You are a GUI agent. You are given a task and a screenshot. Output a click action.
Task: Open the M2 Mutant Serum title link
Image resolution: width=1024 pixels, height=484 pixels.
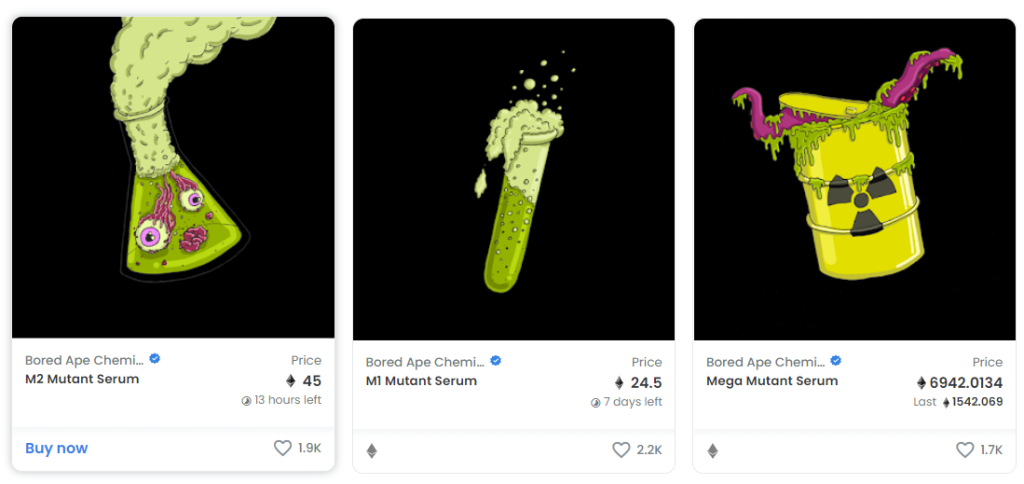[x=82, y=379]
